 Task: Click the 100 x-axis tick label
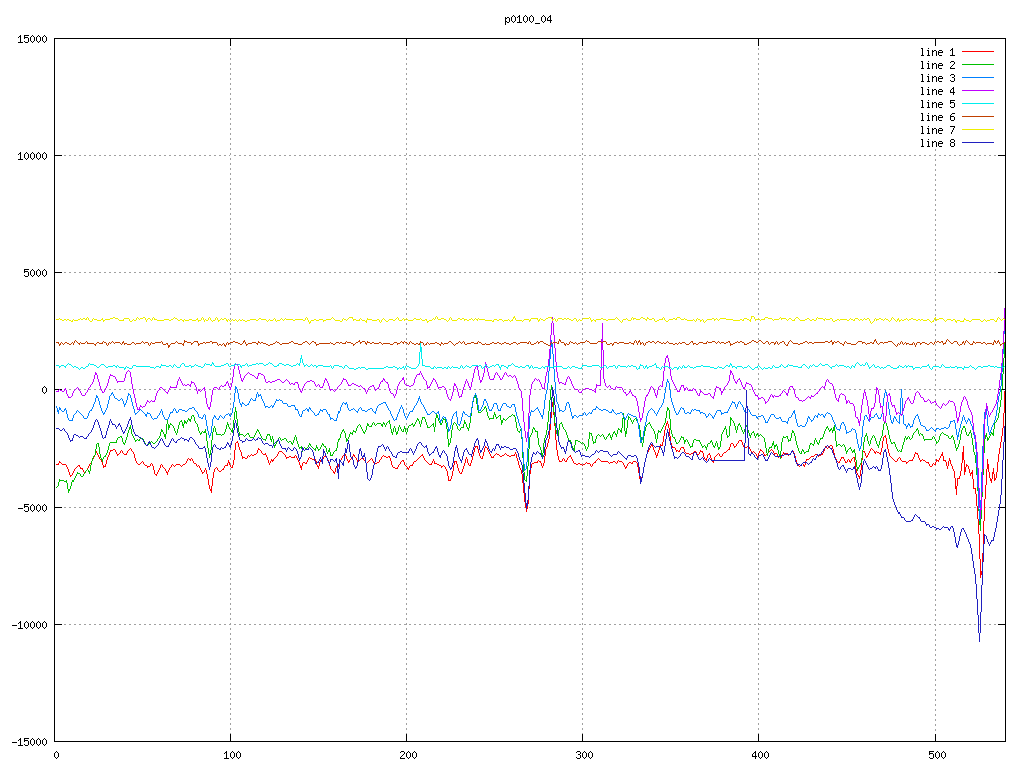tap(231, 753)
